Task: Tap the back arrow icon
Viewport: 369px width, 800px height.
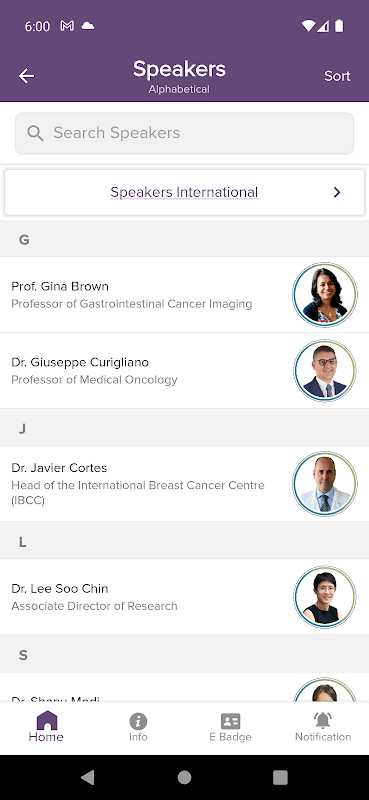Action: (x=26, y=76)
